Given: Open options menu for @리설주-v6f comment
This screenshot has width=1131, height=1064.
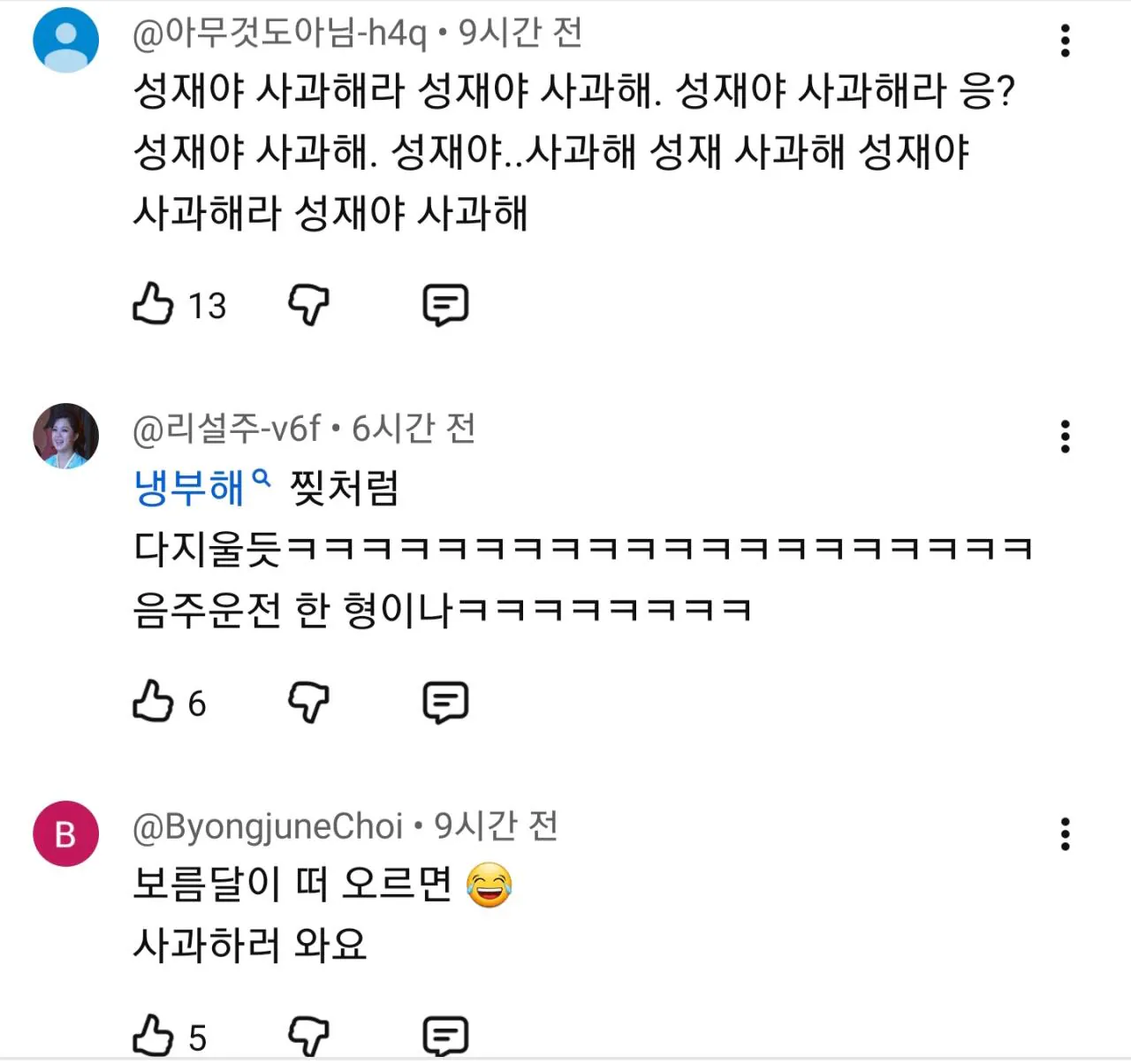Looking at the screenshot, I should coord(1065,437).
